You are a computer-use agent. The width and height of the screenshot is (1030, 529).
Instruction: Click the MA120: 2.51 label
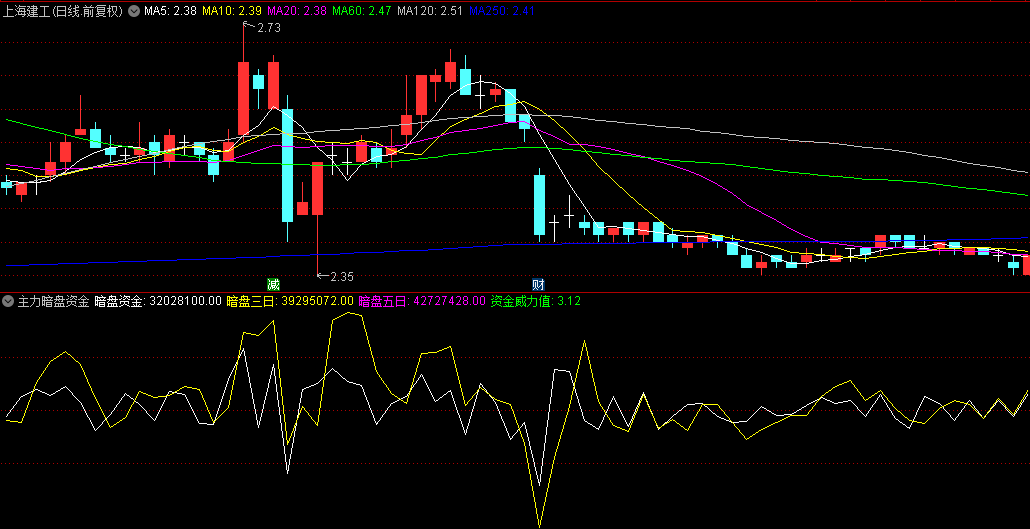click(x=431, y=11)
